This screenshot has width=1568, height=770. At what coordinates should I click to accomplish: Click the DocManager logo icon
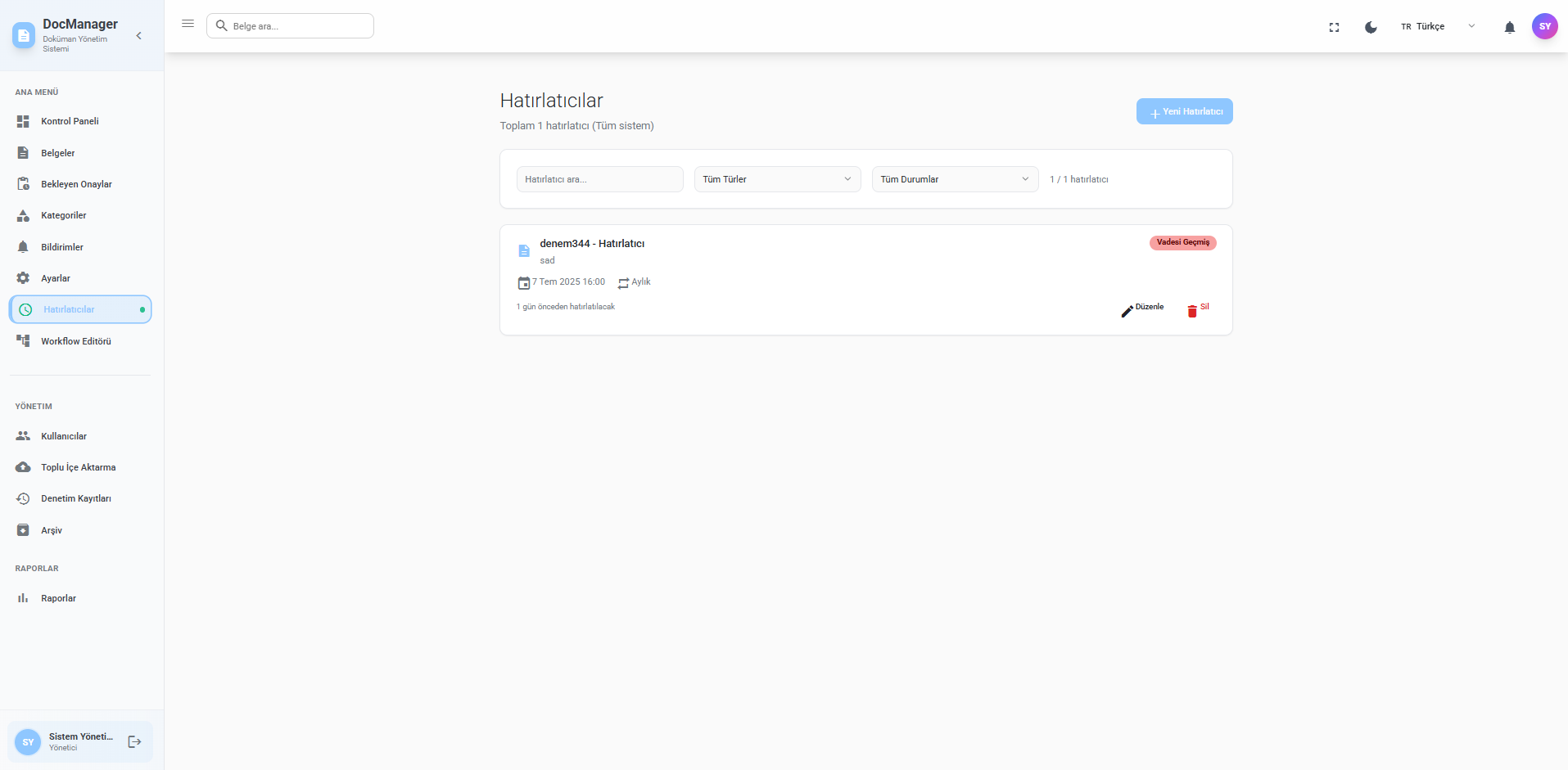[x=24, y=35]
